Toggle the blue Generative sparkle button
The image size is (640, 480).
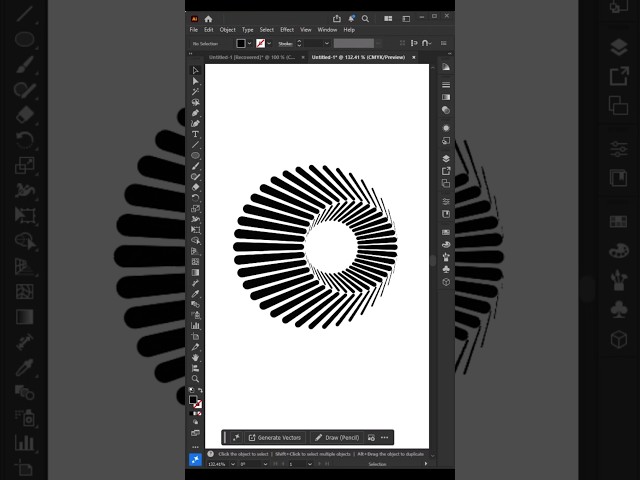point(196,460)
